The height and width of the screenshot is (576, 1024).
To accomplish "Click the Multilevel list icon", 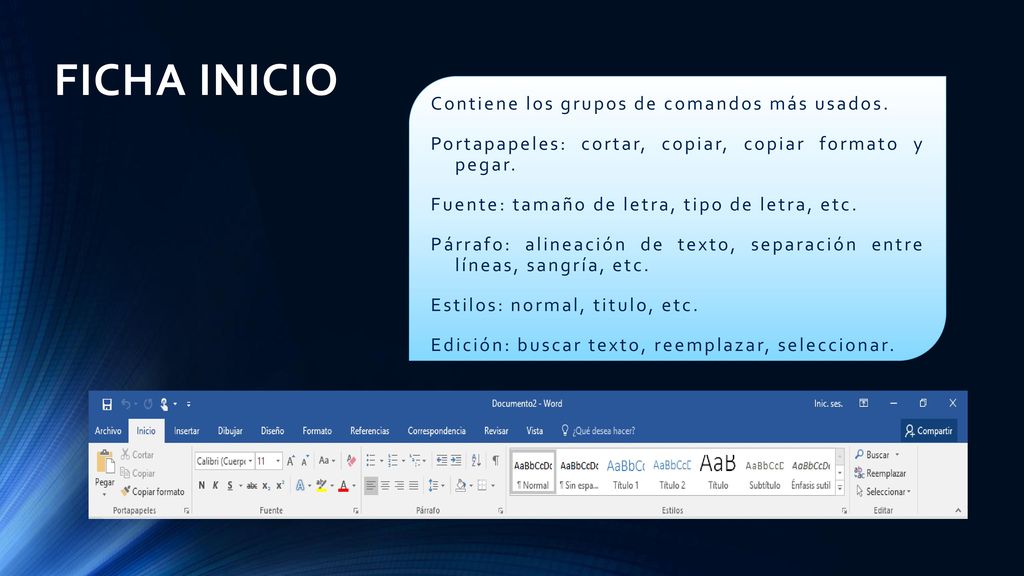I will [x=416, y=461].
